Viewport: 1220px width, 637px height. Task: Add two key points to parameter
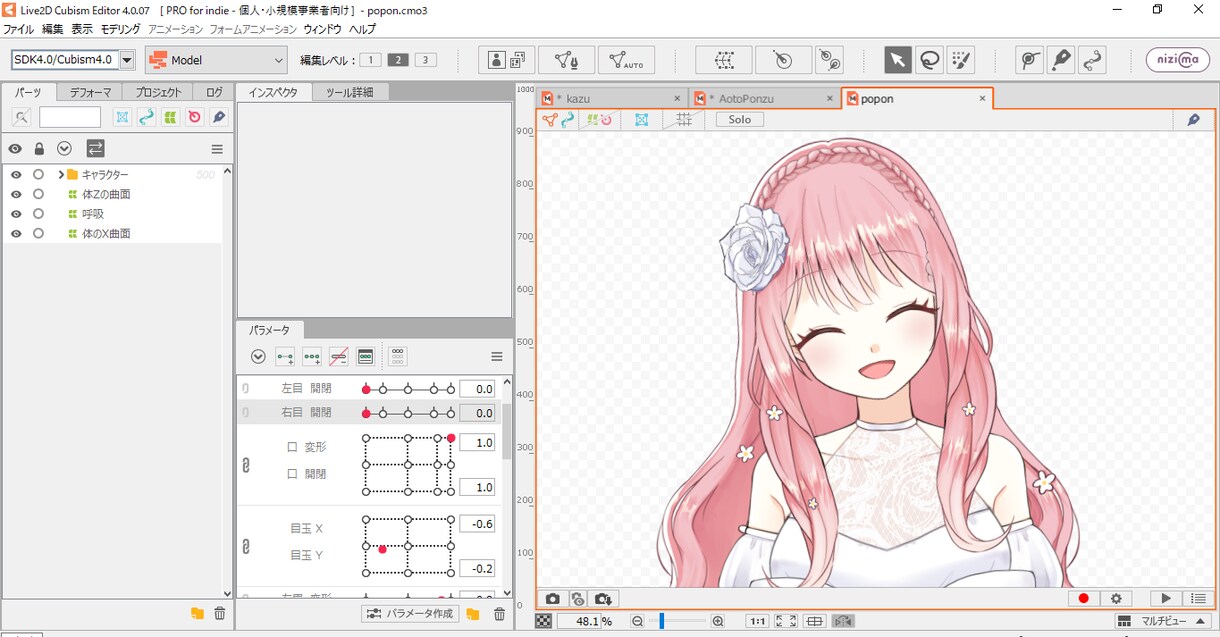pos(285,357)
